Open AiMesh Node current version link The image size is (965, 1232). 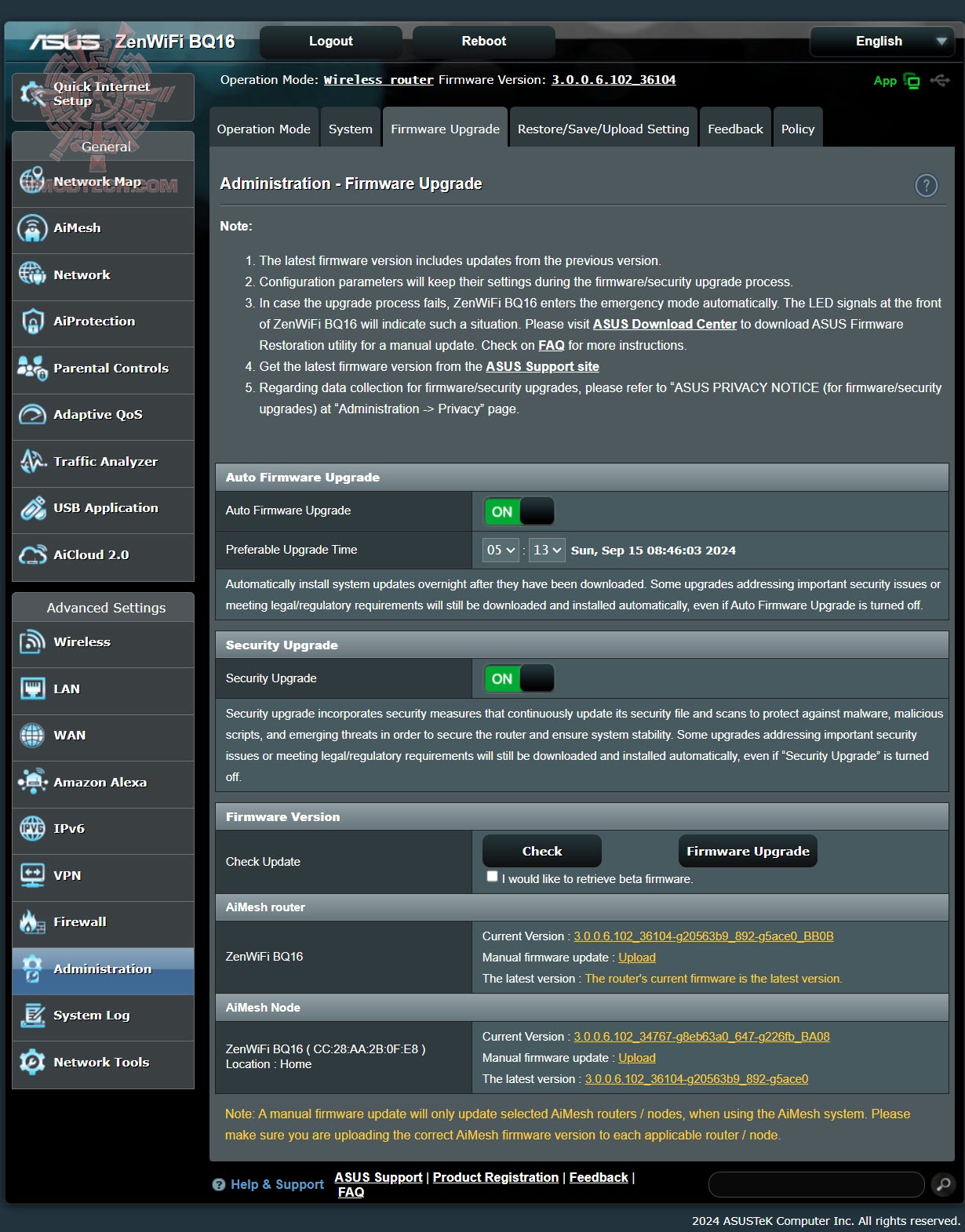coord(701,1037)
